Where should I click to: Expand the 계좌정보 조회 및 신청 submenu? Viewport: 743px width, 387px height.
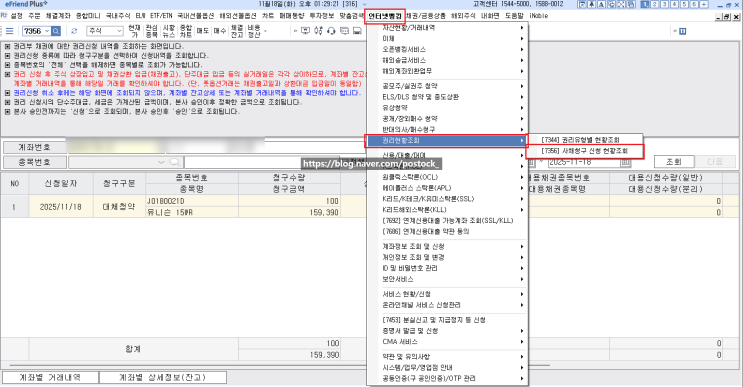pyautogui.click(x=447, y=246)
